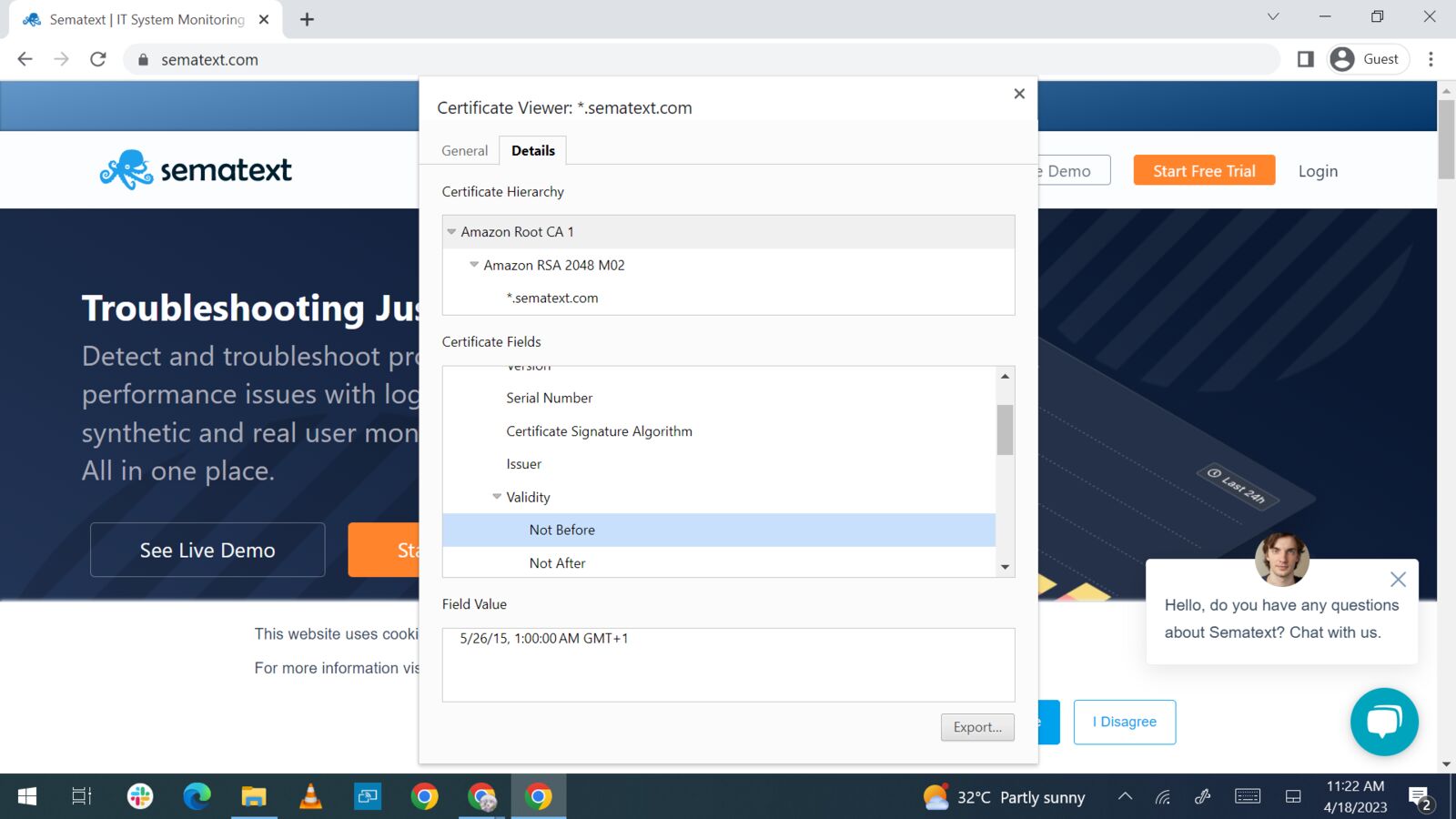The height and width of the screenshot is (819, 1456).
Task: Click the lock icon in address bar
Action: point(142,60)
